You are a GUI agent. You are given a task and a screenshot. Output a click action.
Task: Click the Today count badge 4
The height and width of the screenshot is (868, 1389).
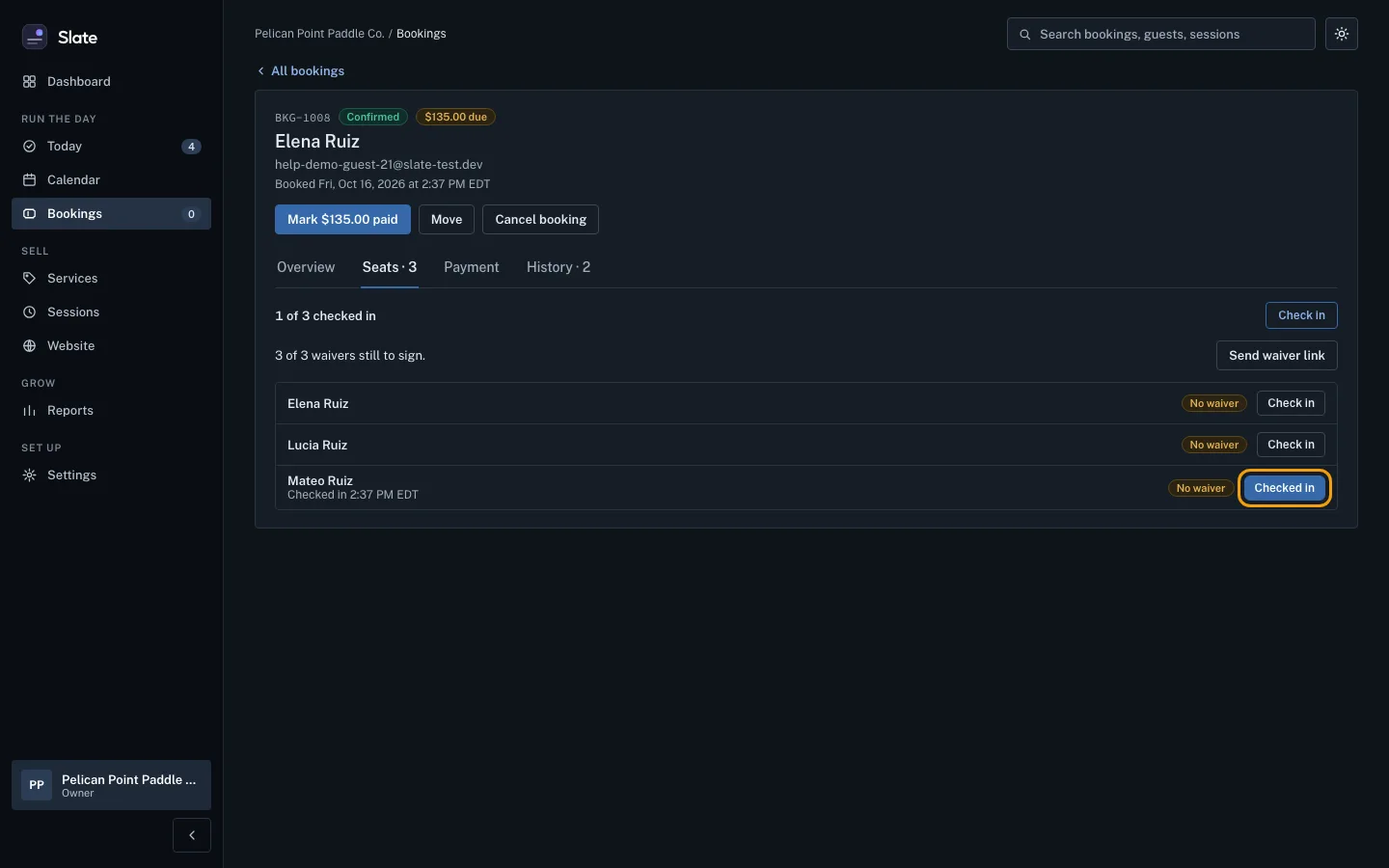tap(191, 147)
